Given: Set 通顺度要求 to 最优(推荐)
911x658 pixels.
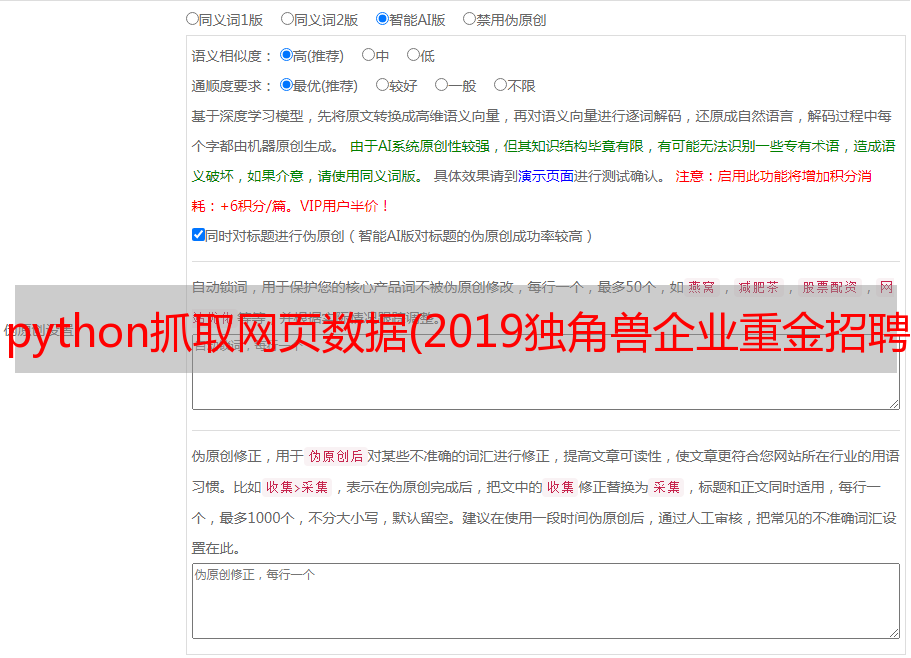Looking at the screenshot, I should point(286,85).
